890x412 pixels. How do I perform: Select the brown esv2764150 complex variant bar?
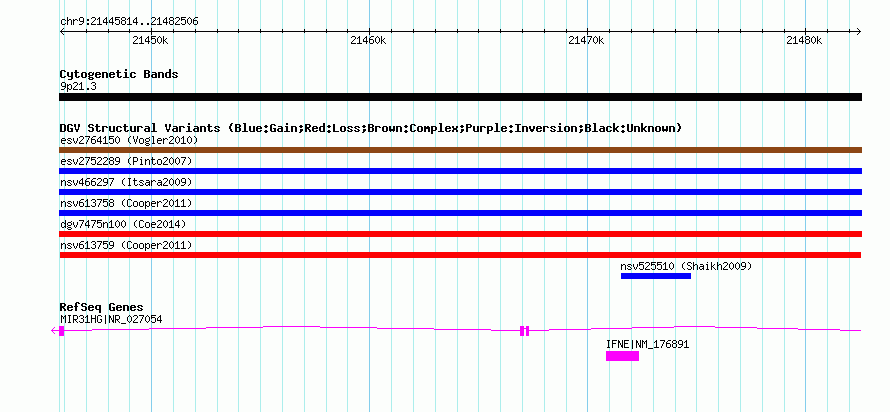click(x=461, y=150)
